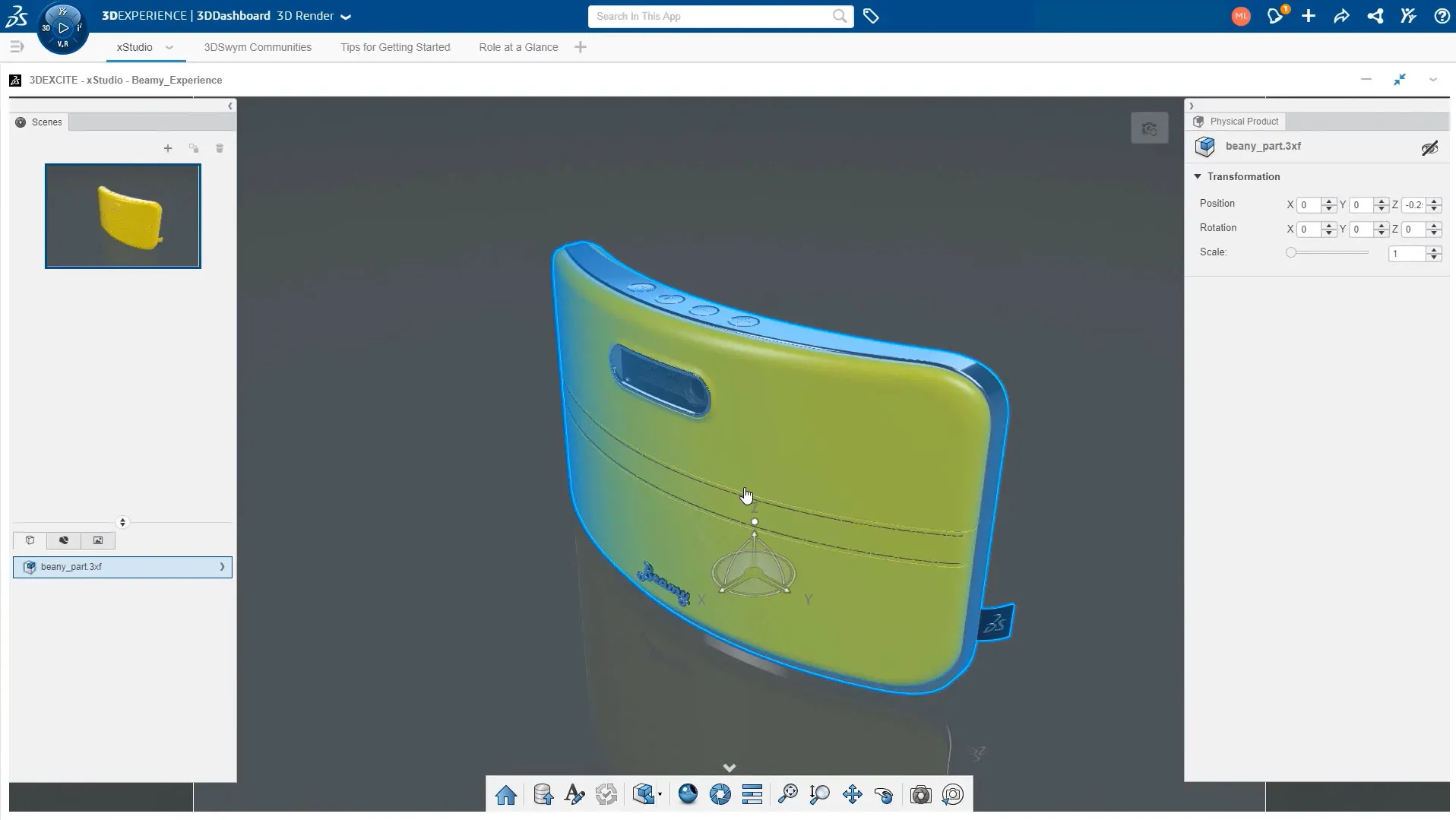This screenshot has height=820, width=1456.
Task: Open the 3DSwym Communities tab
Action: [x=258, y=47]
